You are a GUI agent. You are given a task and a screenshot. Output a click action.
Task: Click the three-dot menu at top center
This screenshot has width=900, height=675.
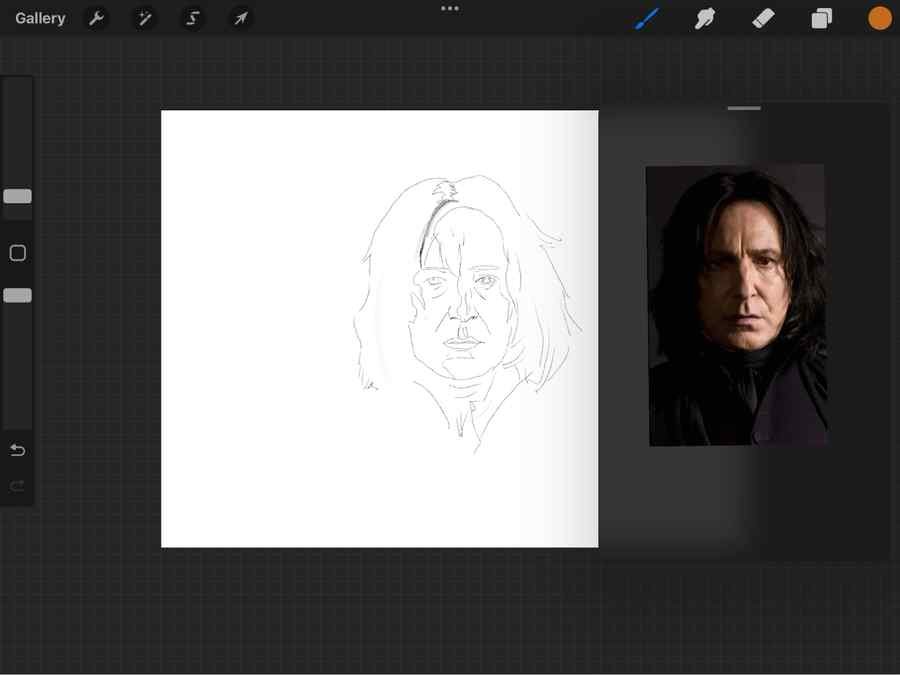coord(450,9)
